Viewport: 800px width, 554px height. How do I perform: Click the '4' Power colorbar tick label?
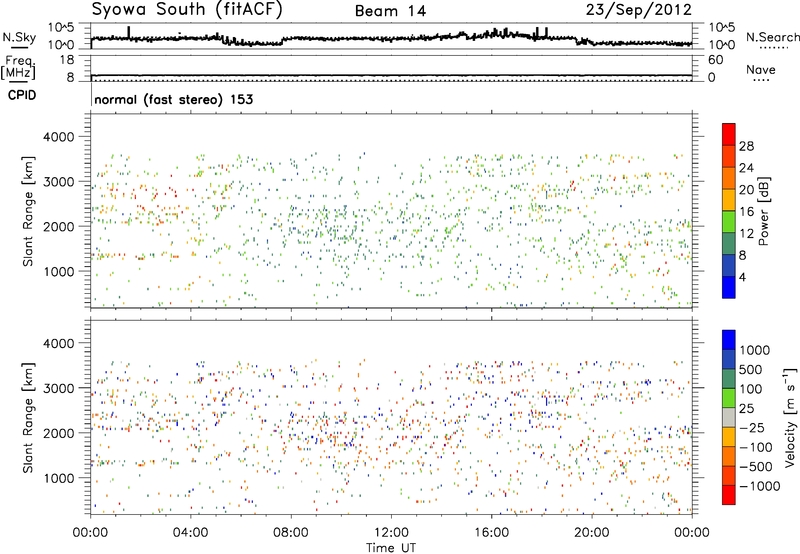tap(742, 277)
